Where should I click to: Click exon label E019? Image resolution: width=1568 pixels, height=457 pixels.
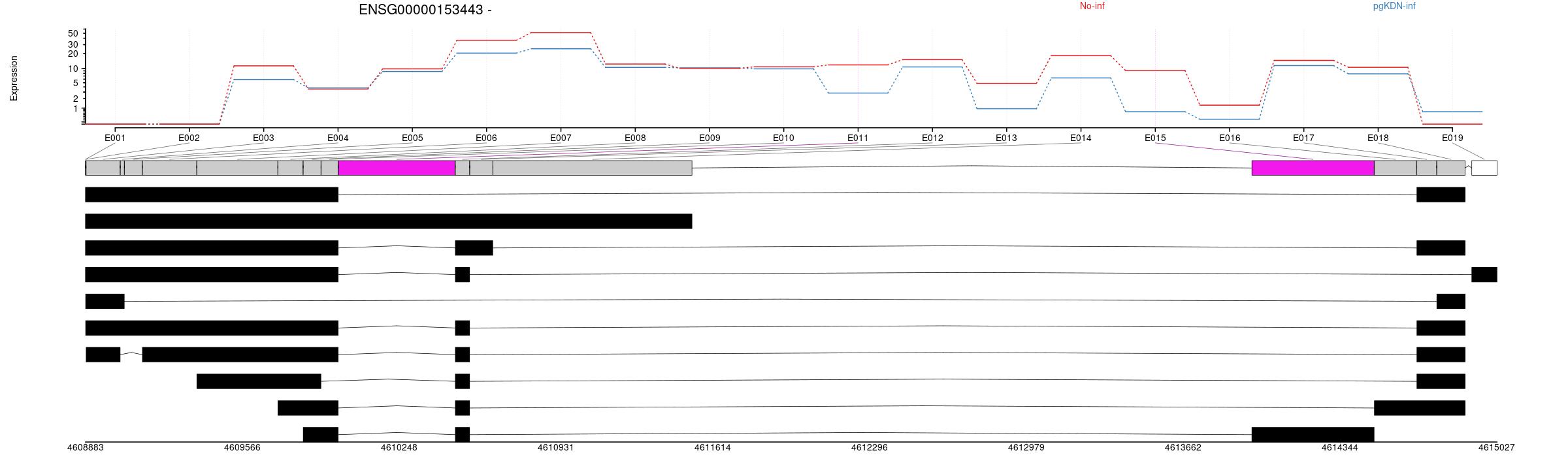[1452, 138]
